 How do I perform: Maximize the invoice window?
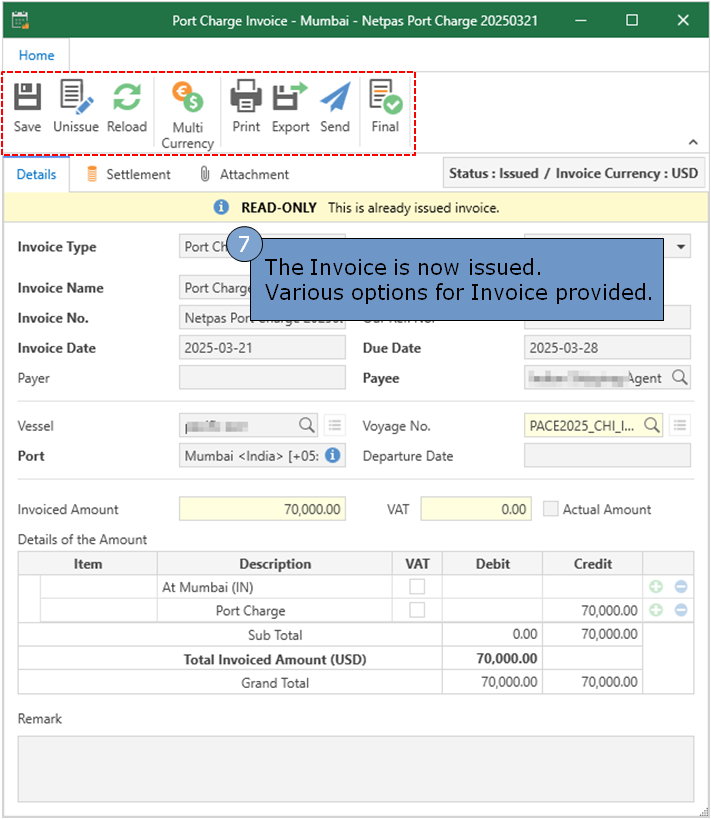click(632, 20)
